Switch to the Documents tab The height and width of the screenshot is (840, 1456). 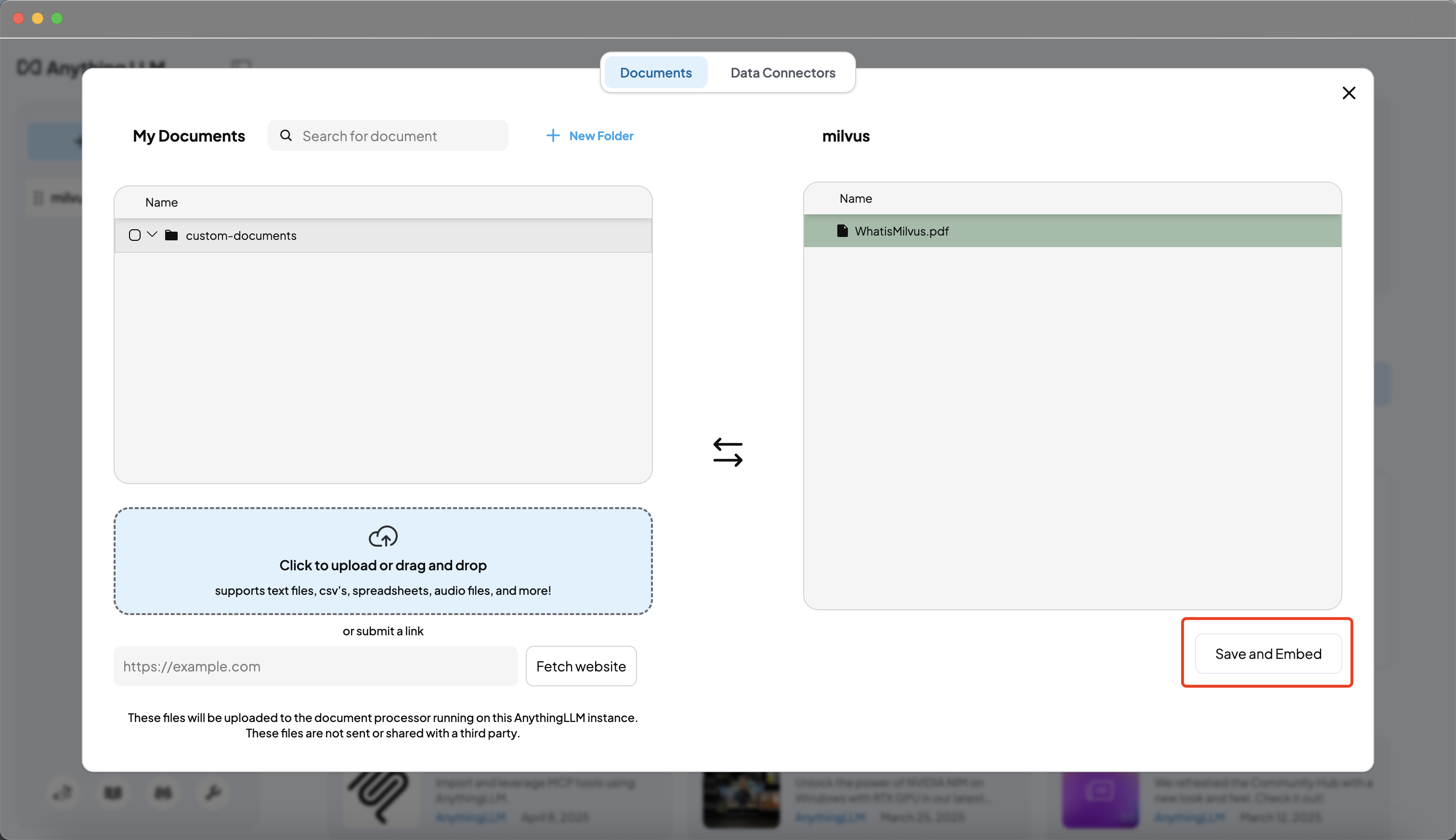pos(656,72)
